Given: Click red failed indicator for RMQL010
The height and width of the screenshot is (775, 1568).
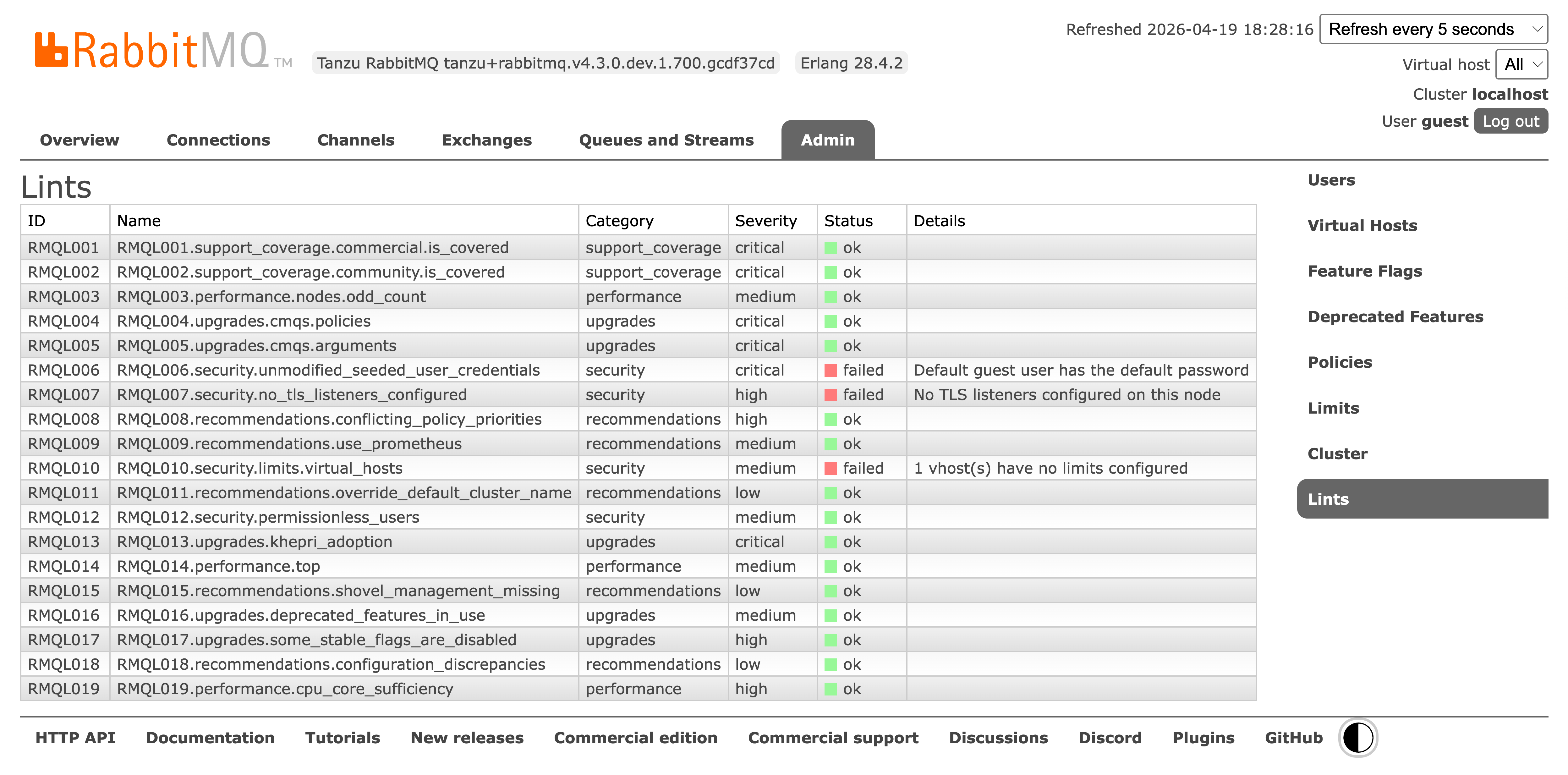Looking at the screenshot, I should click(x=830, y=468).
